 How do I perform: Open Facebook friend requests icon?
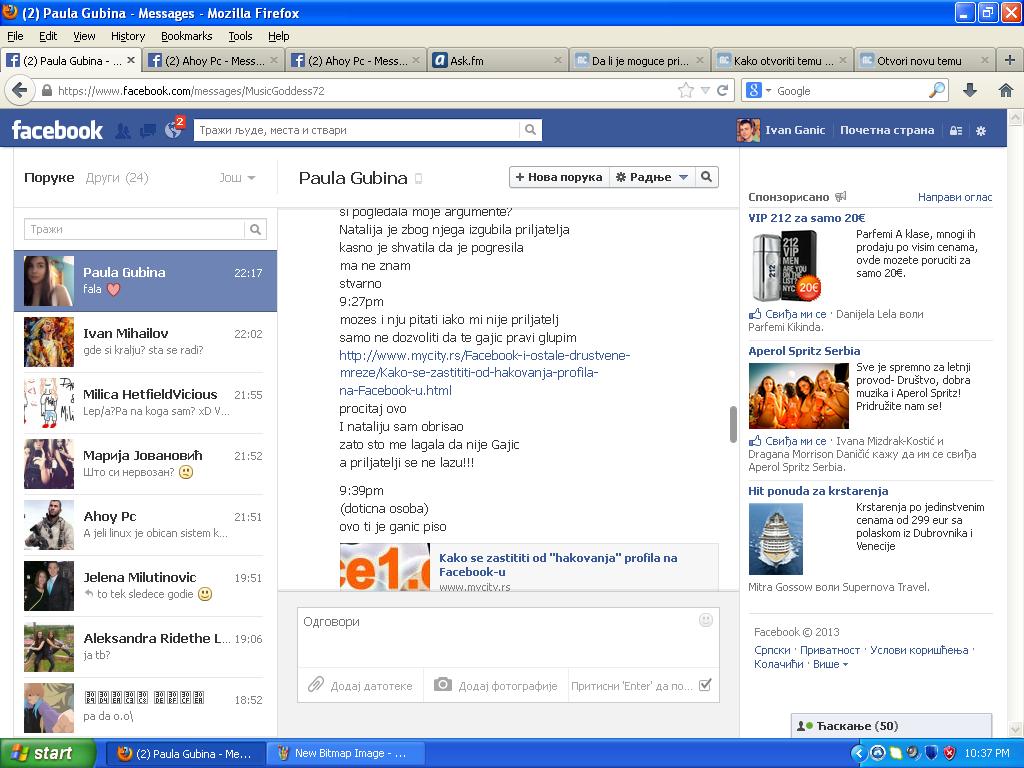coord(122,131)
